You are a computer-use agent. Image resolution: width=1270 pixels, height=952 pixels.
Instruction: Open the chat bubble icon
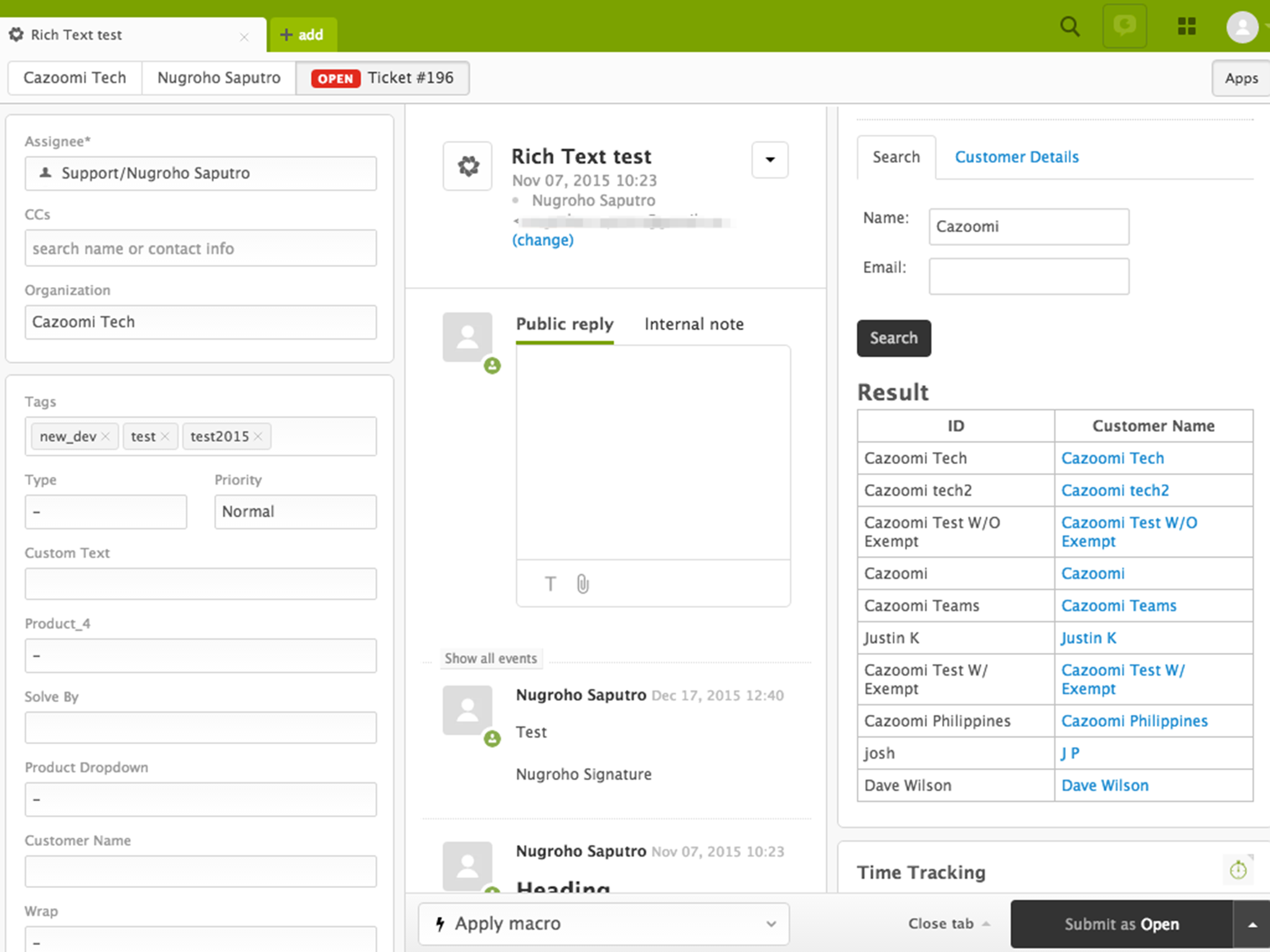tap(1124, 26)
